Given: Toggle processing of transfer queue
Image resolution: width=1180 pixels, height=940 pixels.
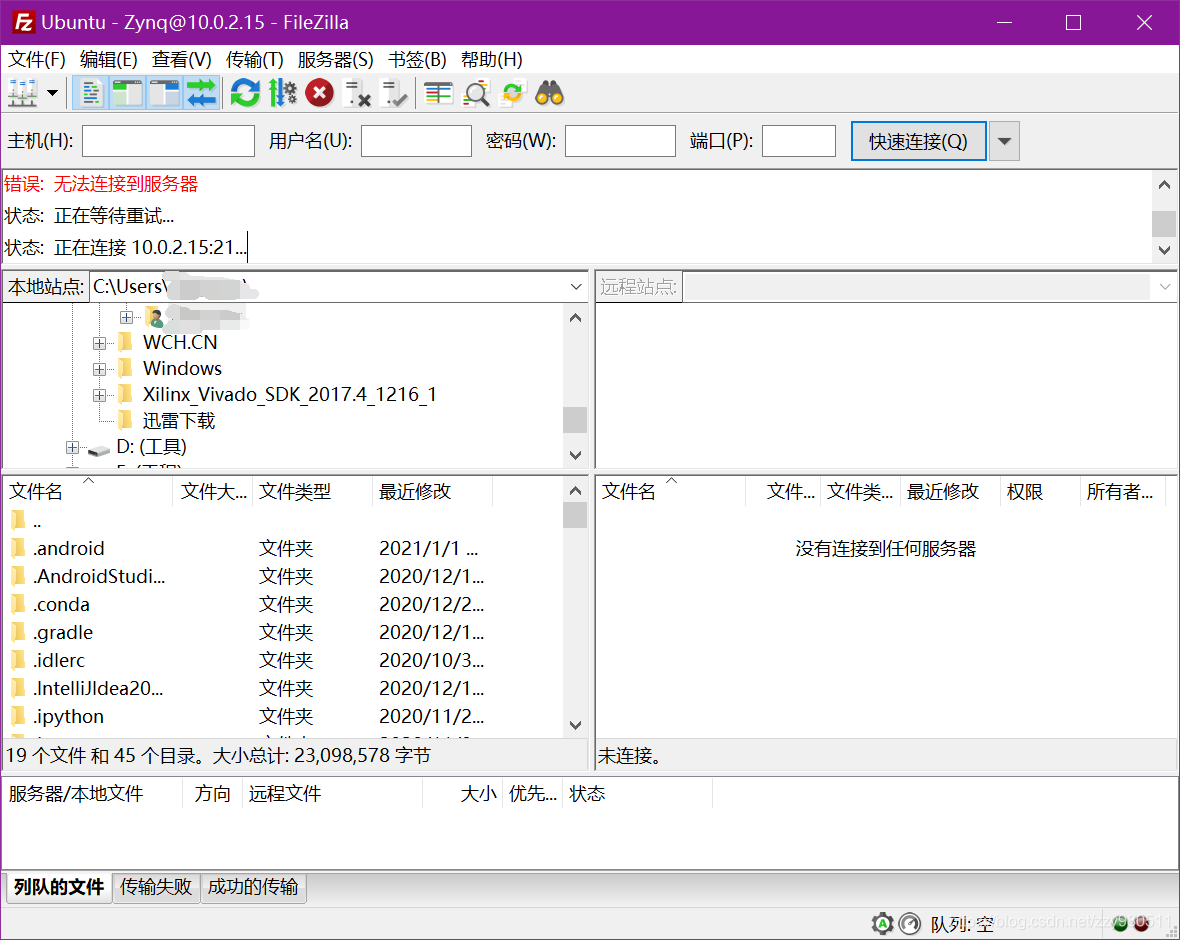Looking at the screenshot, I should tap(282, 93).
